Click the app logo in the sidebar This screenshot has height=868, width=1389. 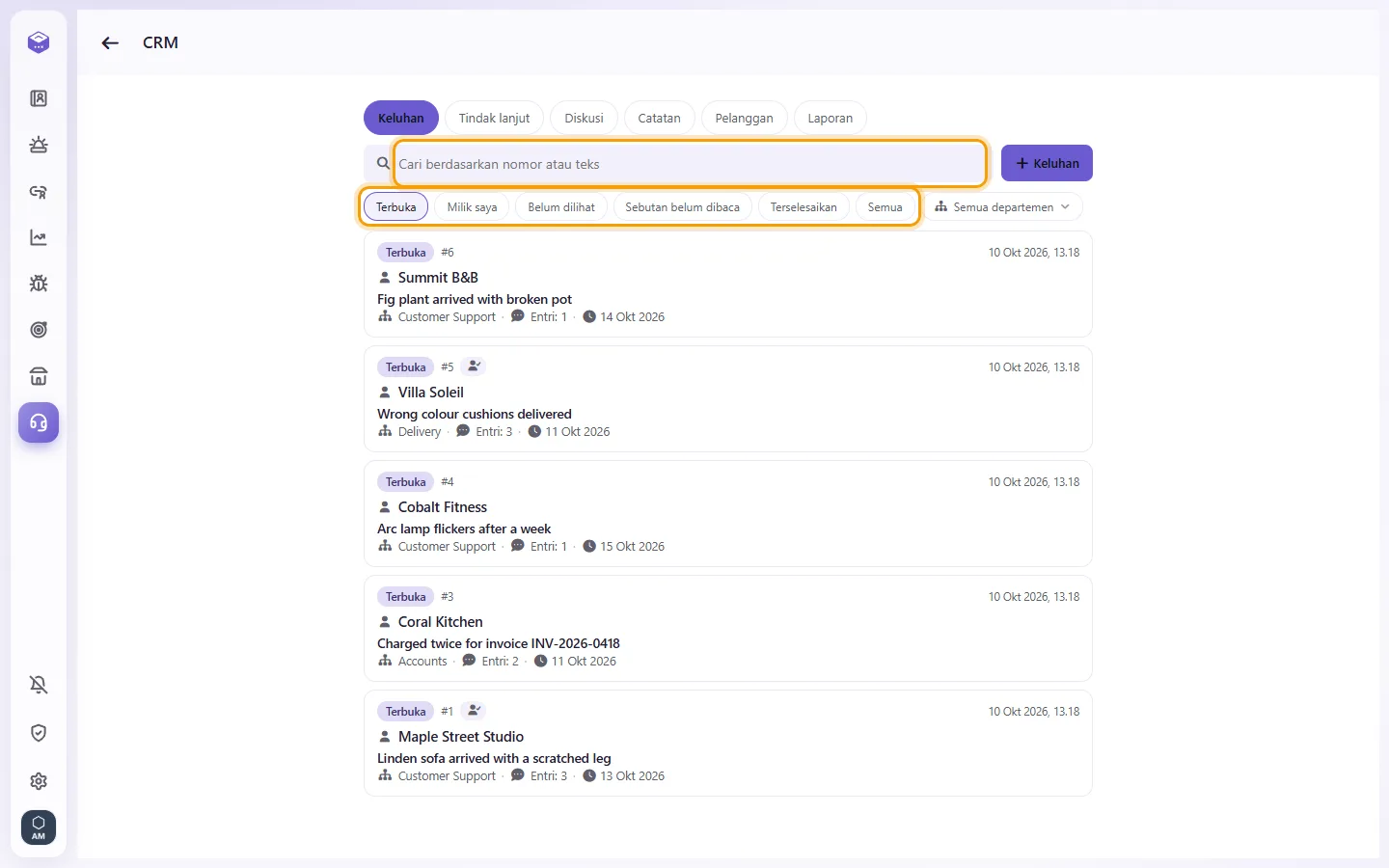39,42
